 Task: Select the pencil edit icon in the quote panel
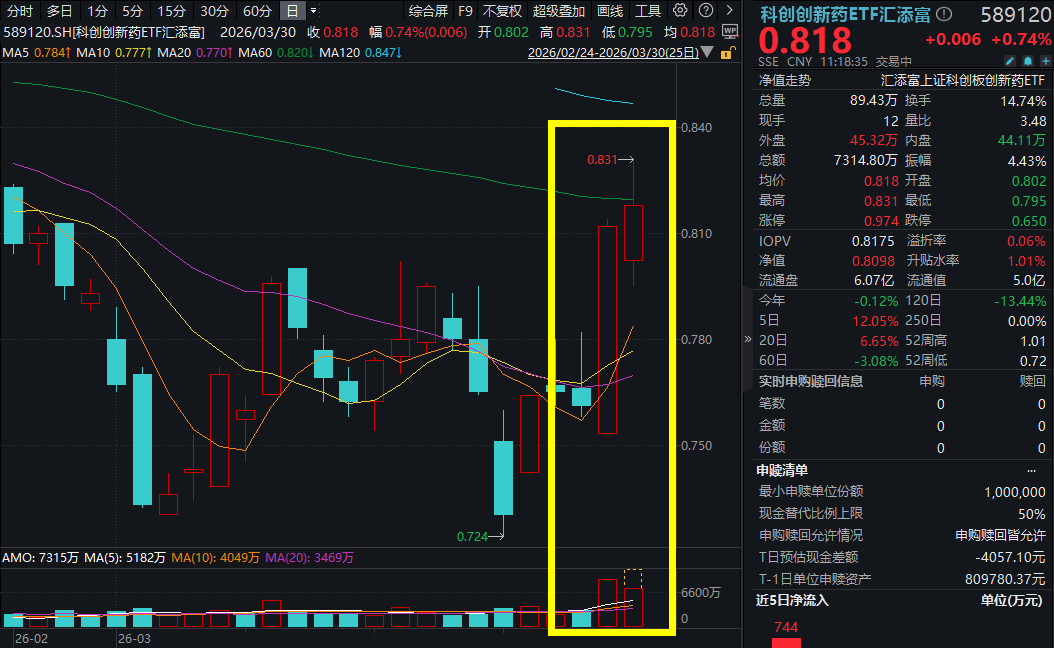[1009, 61]
